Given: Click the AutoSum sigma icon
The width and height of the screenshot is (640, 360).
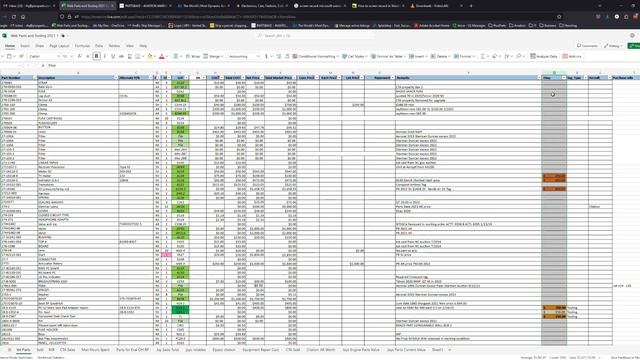Looking at the screenshot, I should point(484,56).
